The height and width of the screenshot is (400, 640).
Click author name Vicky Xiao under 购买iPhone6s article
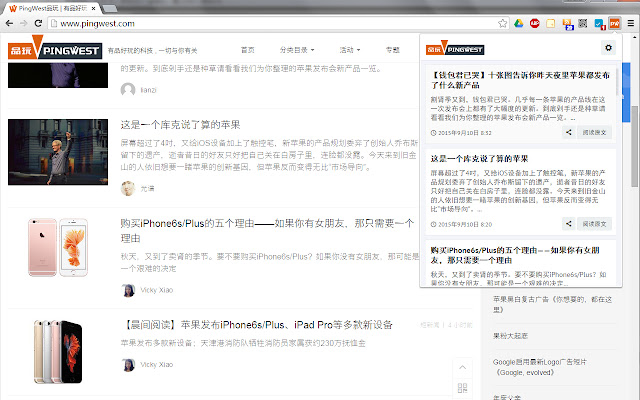pyautogui.click(x=157, y=290)
